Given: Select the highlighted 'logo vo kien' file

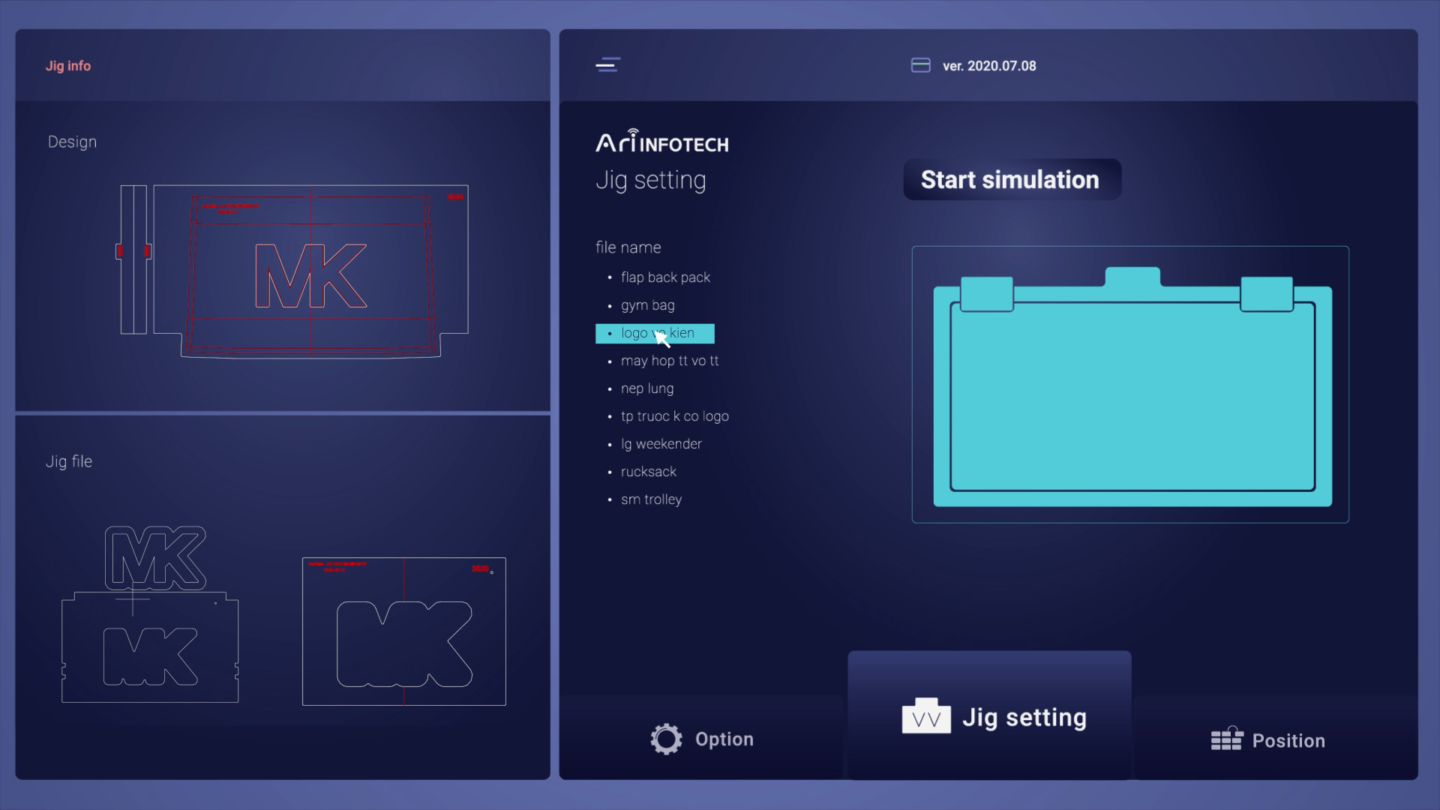Looking at the screenshot, I should tap(656, 333).
